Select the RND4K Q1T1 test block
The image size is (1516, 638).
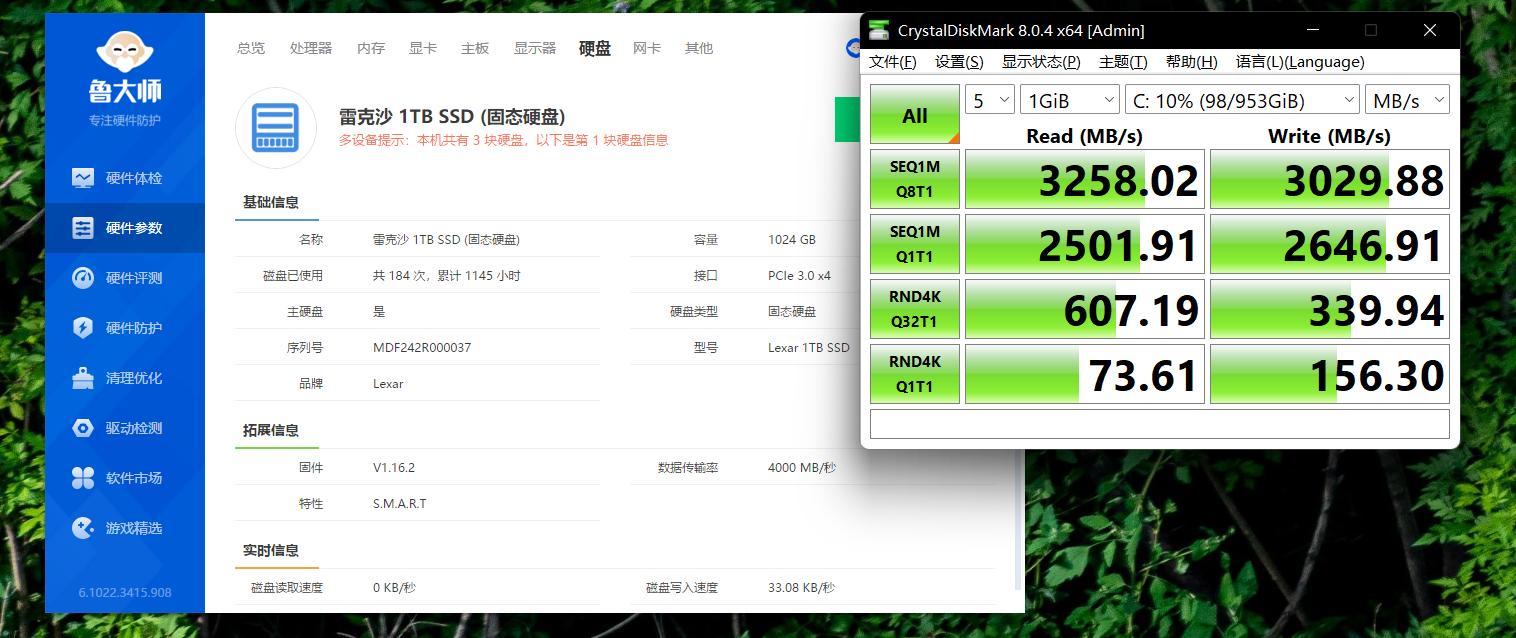point(913,373)
